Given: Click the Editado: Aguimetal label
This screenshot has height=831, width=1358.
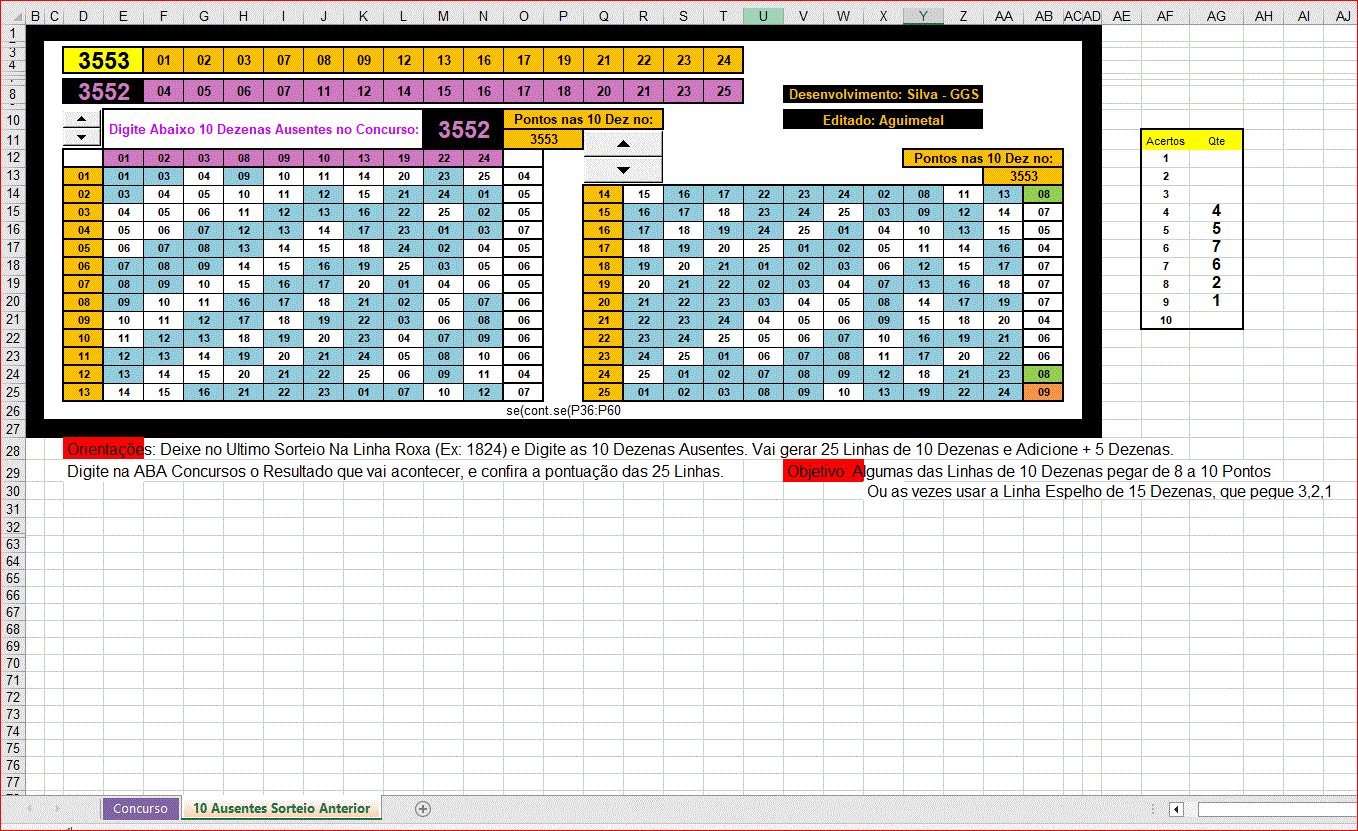Looking at the screenshot, I should 883,120.
